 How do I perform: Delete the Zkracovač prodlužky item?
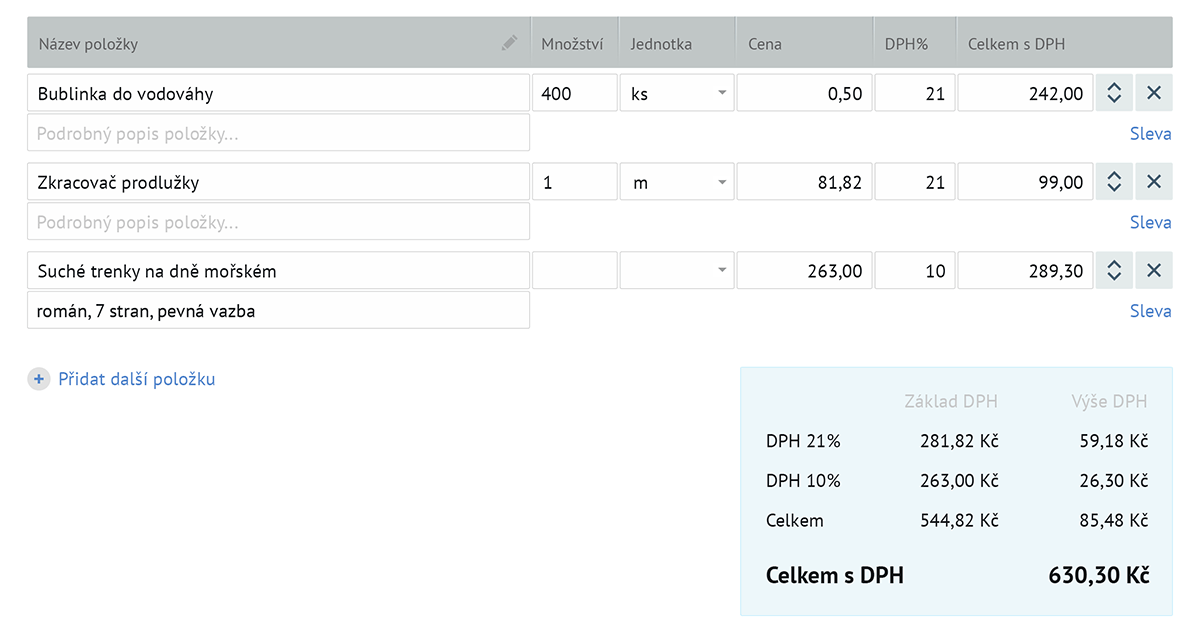coord(1153,182)
